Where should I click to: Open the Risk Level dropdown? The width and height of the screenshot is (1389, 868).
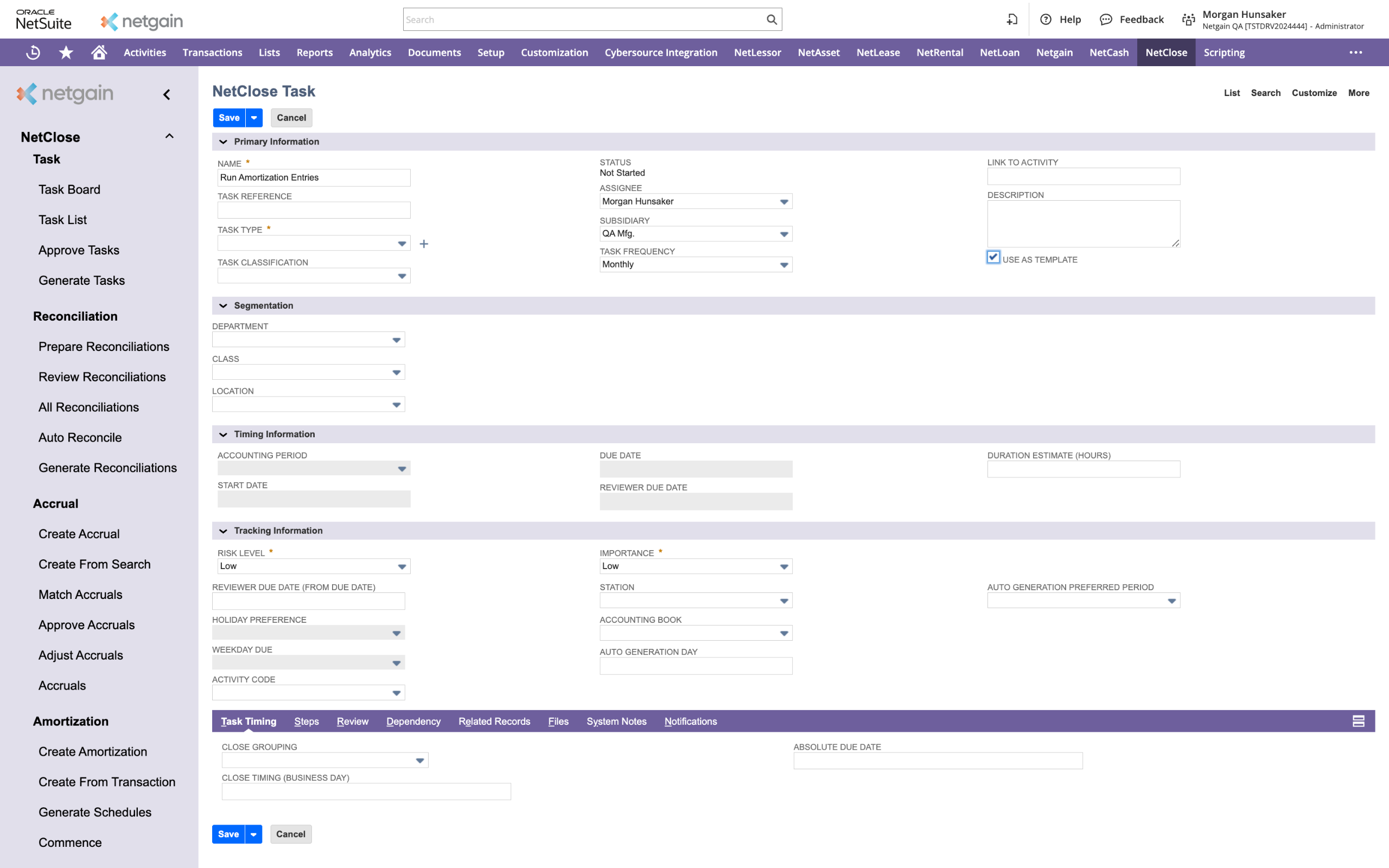(x=314, y=566)
